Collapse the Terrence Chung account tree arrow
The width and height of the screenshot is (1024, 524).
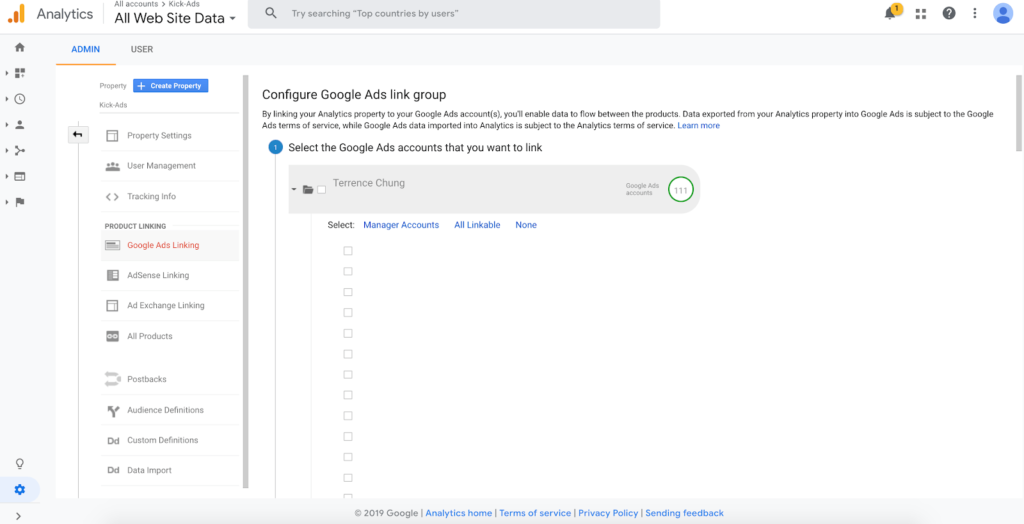pos(295,189)
